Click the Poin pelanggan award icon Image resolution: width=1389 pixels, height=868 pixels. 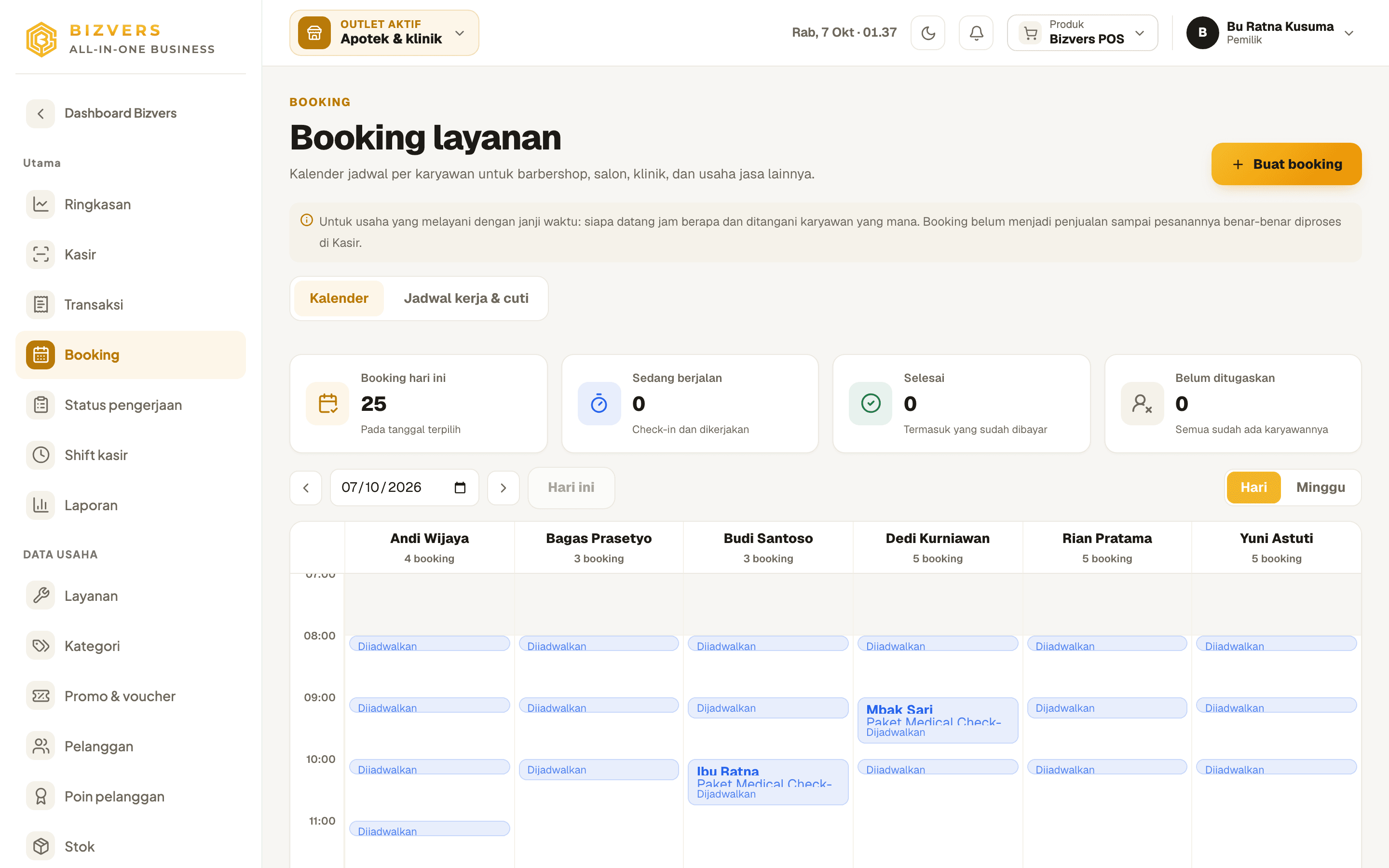[x=41, y=796]
